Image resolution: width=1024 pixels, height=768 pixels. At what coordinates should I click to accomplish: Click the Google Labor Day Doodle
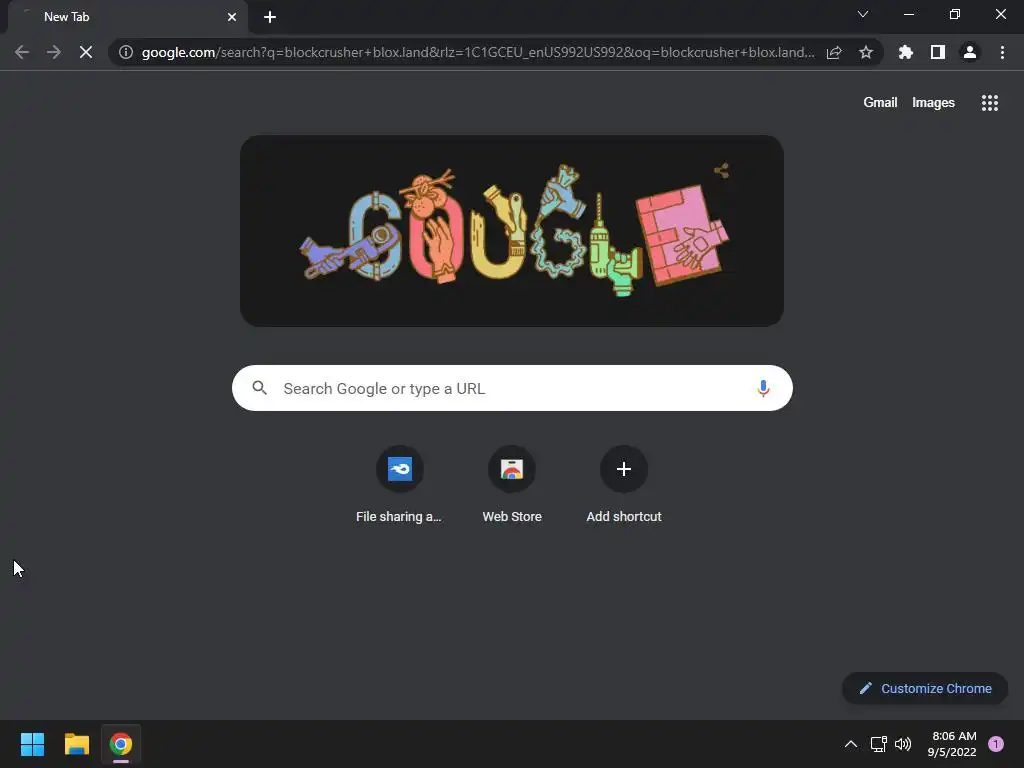512,231
